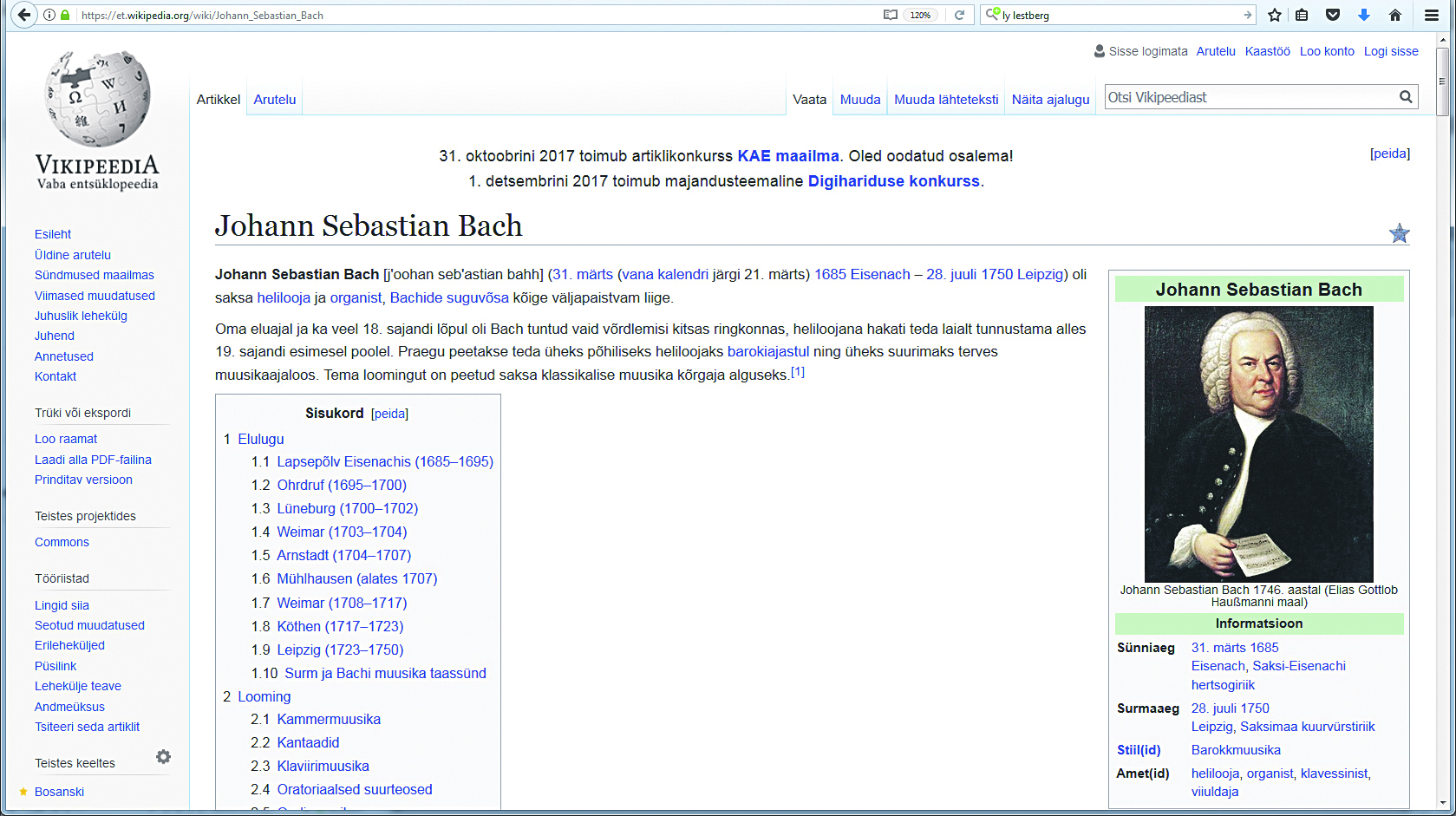1456x816 pixels.
Task: Open the Pocket save icon
Action: tap(1333, 15)
